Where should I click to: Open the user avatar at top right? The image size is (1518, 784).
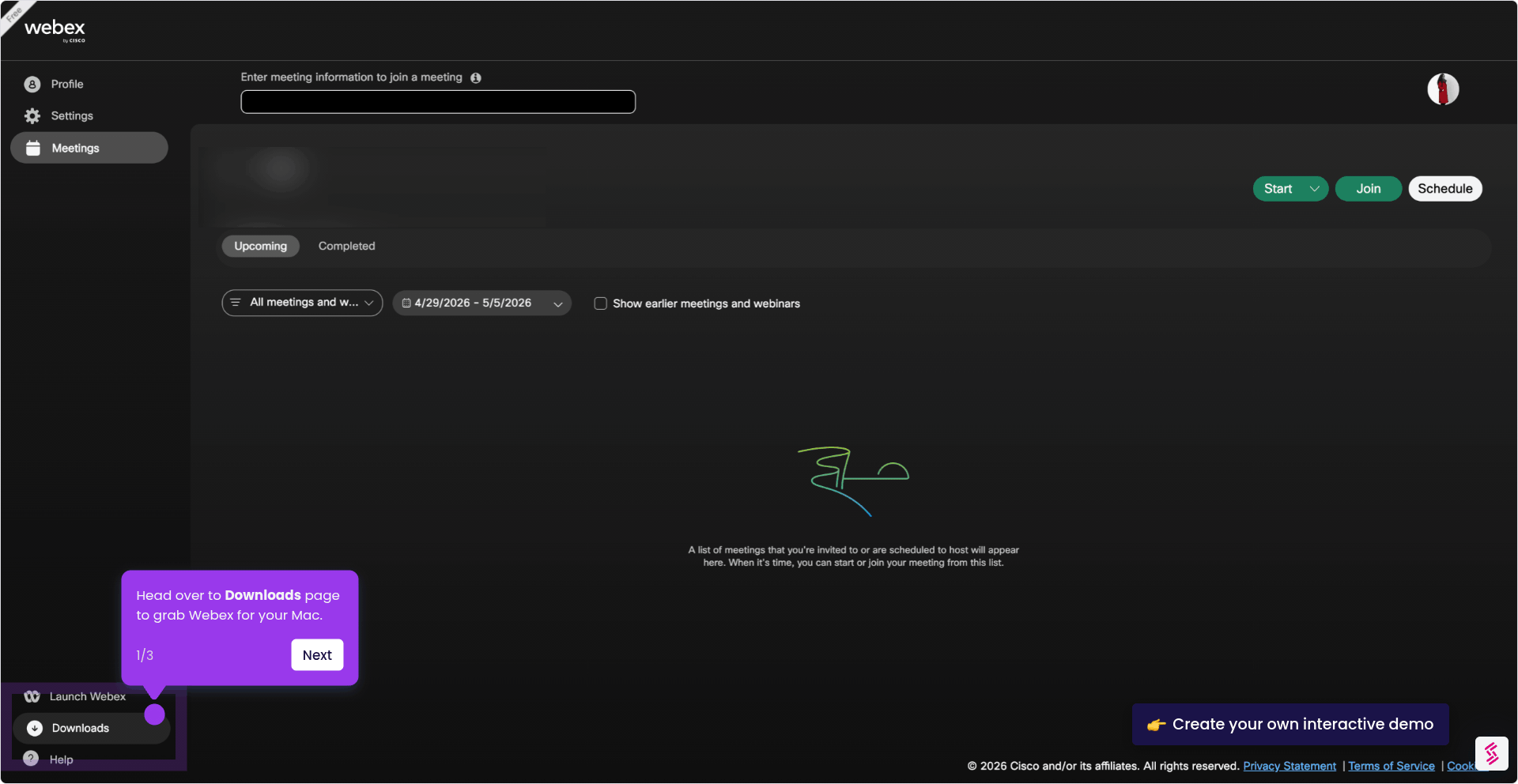(x=1443, y=89)
